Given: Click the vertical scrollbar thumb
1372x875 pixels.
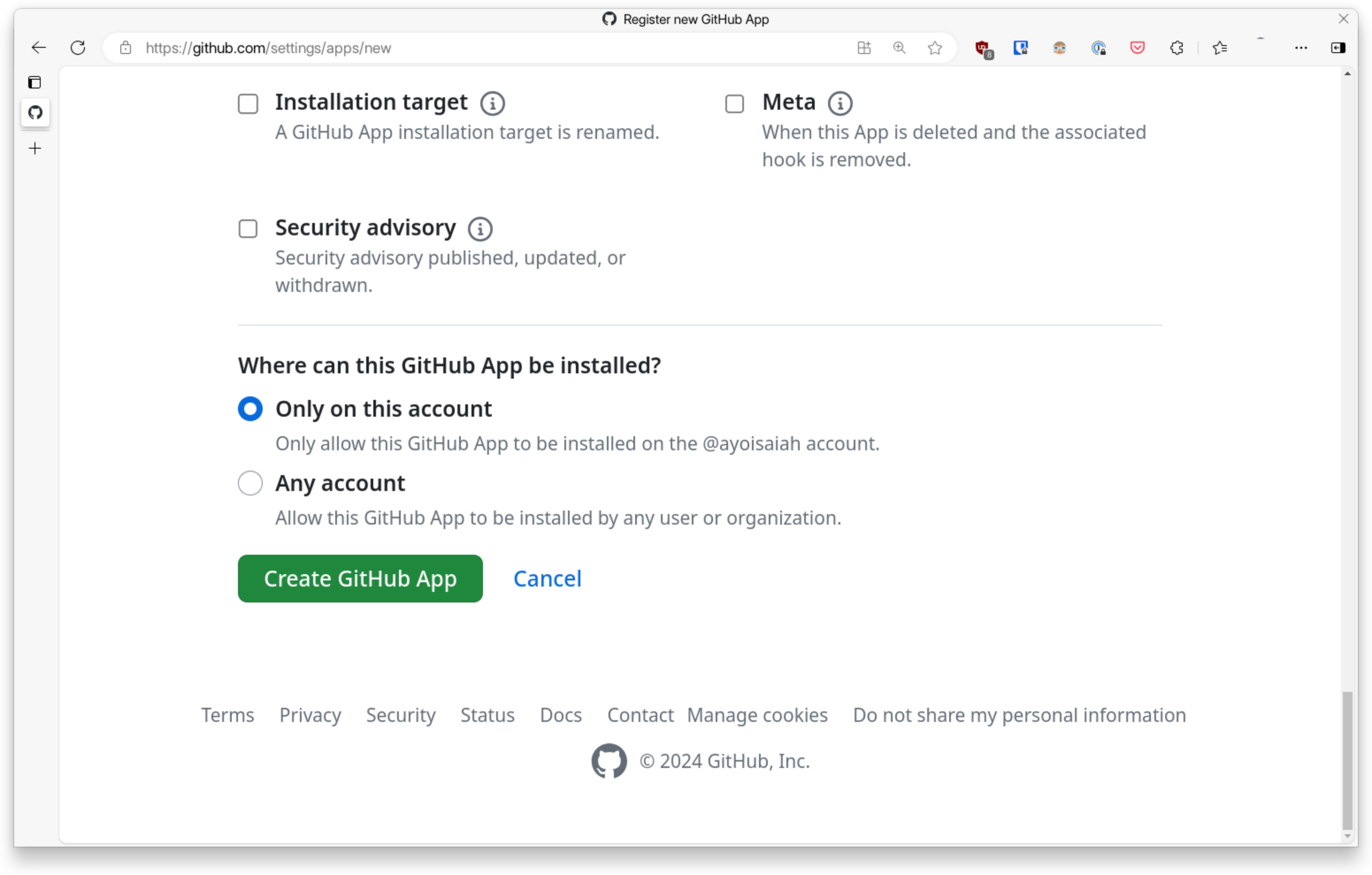Looking at the screenshot, I should pos(1347,760).
